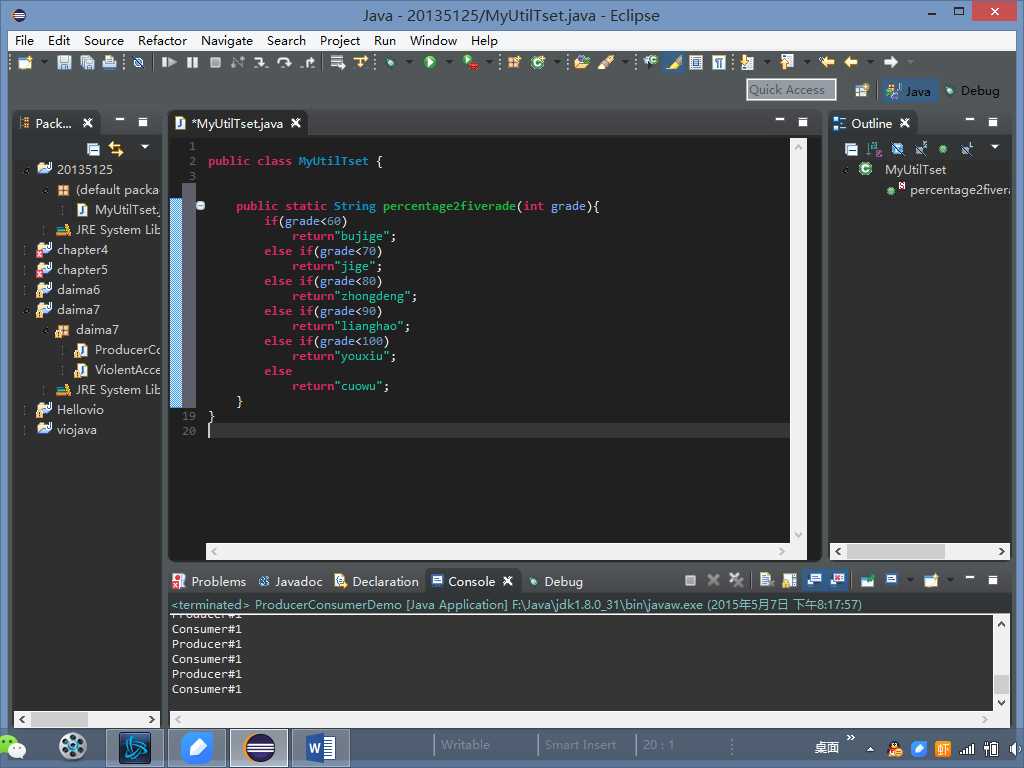
Task: Open the New Class dropdown arrow
Action: click(556, 63)
